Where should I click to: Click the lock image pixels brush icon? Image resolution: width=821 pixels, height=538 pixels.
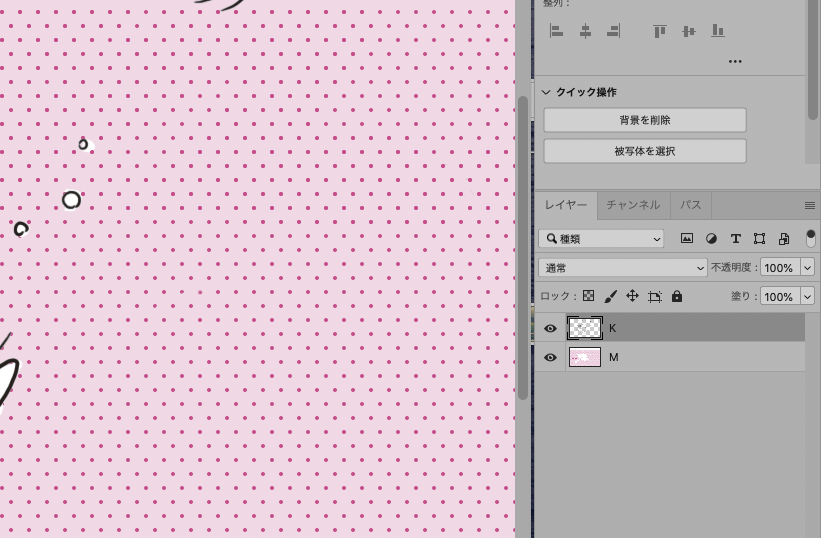click(x=610, y=297)
